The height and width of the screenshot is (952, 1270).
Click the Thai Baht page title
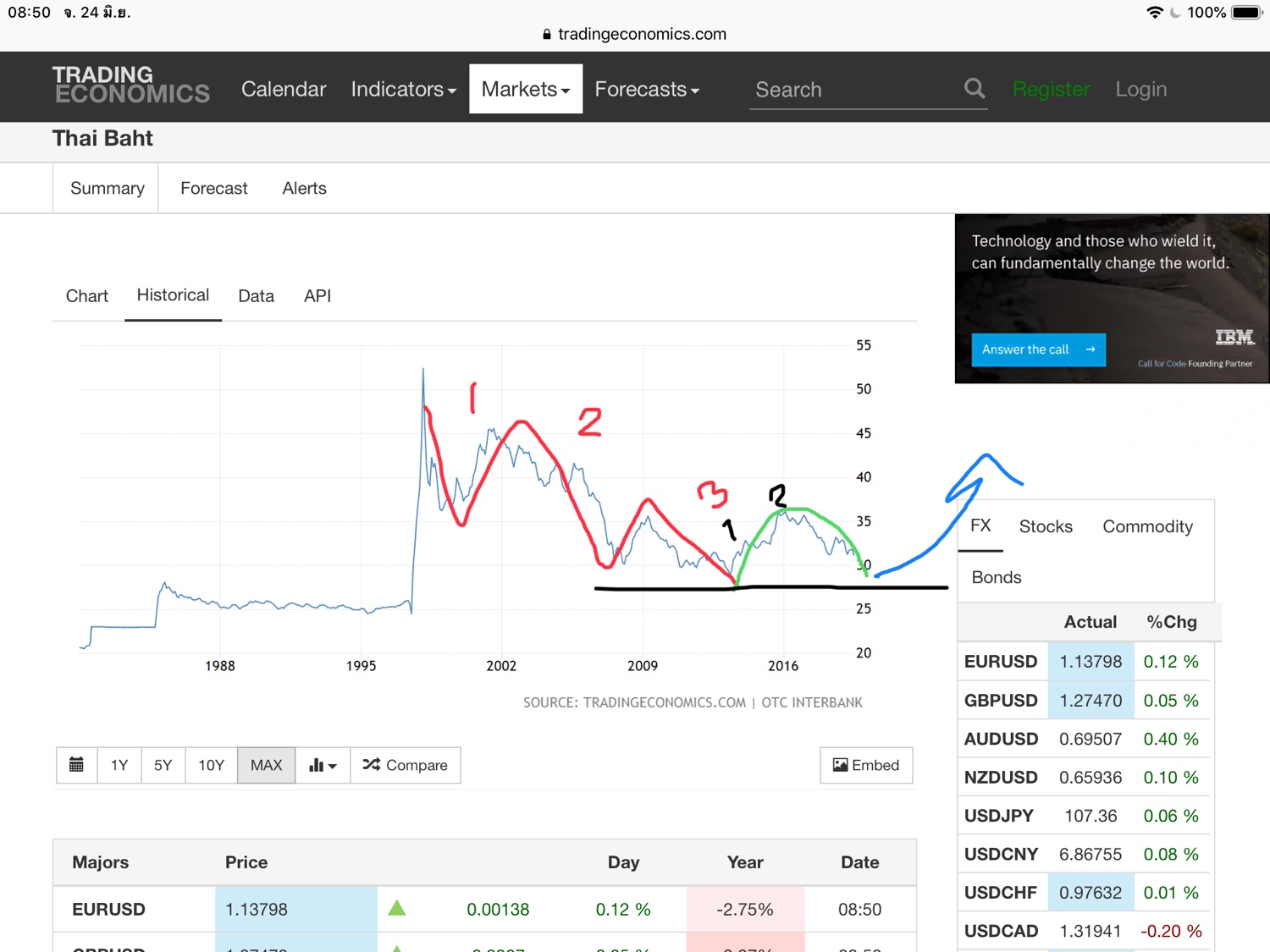tap(102, 138)
